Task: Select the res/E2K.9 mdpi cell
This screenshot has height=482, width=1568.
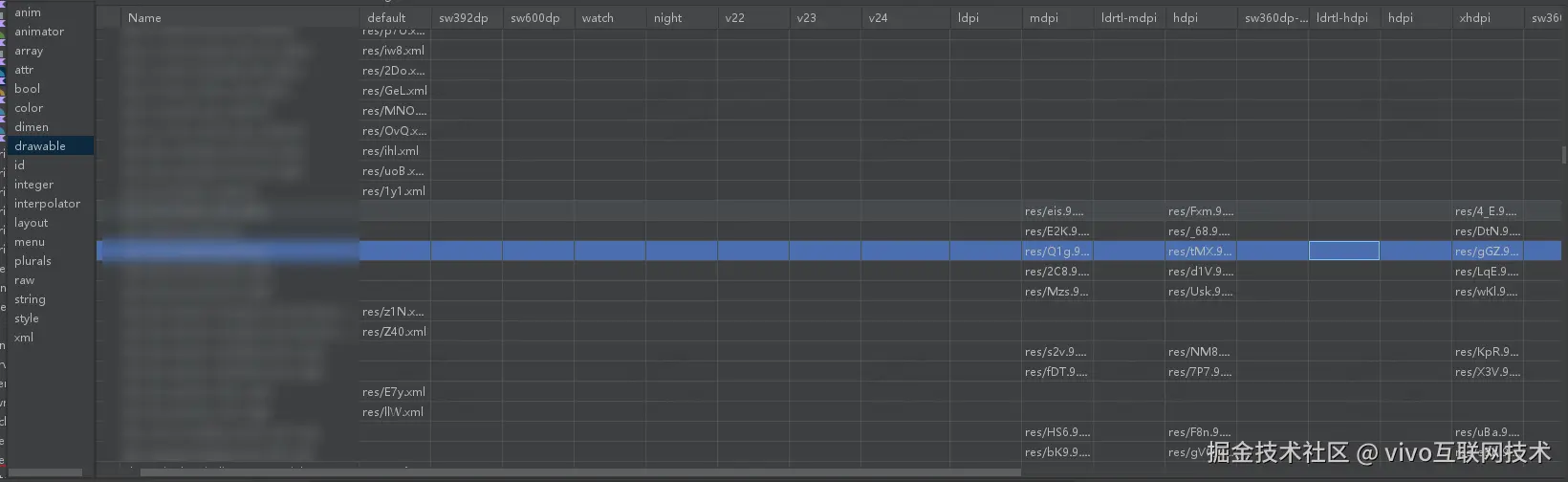Action: 1057,231
